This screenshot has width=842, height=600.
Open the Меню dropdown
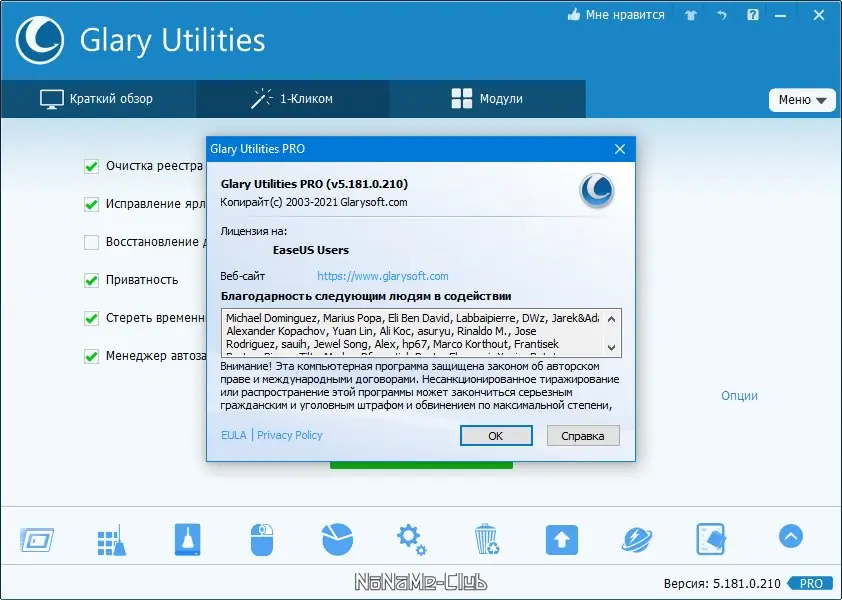(x=802, y=100)
